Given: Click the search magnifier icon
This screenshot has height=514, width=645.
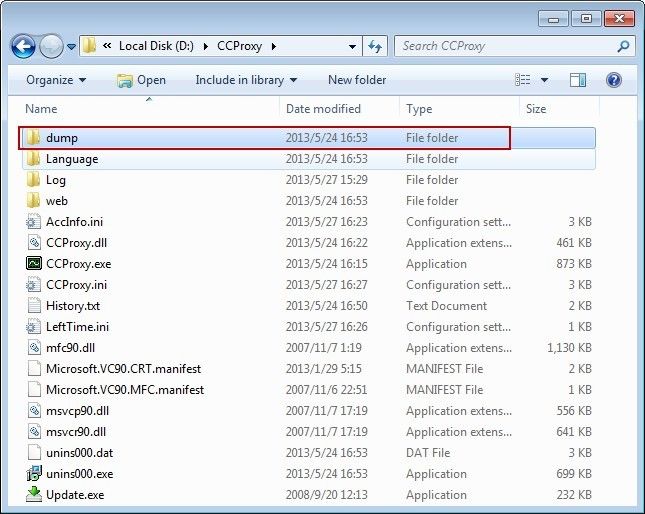Looking at the screenshot, I should 623,46.
